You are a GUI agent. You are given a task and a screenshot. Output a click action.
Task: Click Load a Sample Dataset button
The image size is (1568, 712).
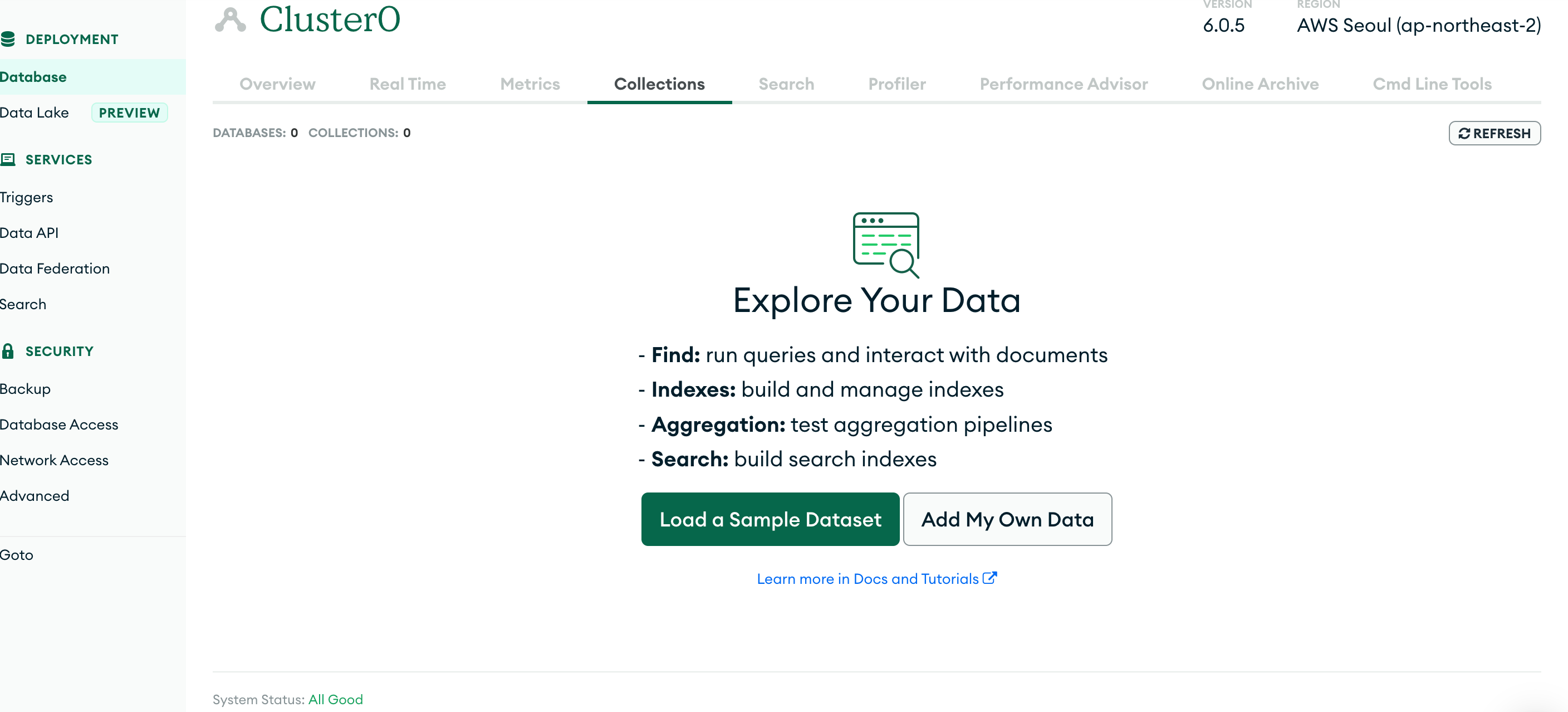pos(770,519)
